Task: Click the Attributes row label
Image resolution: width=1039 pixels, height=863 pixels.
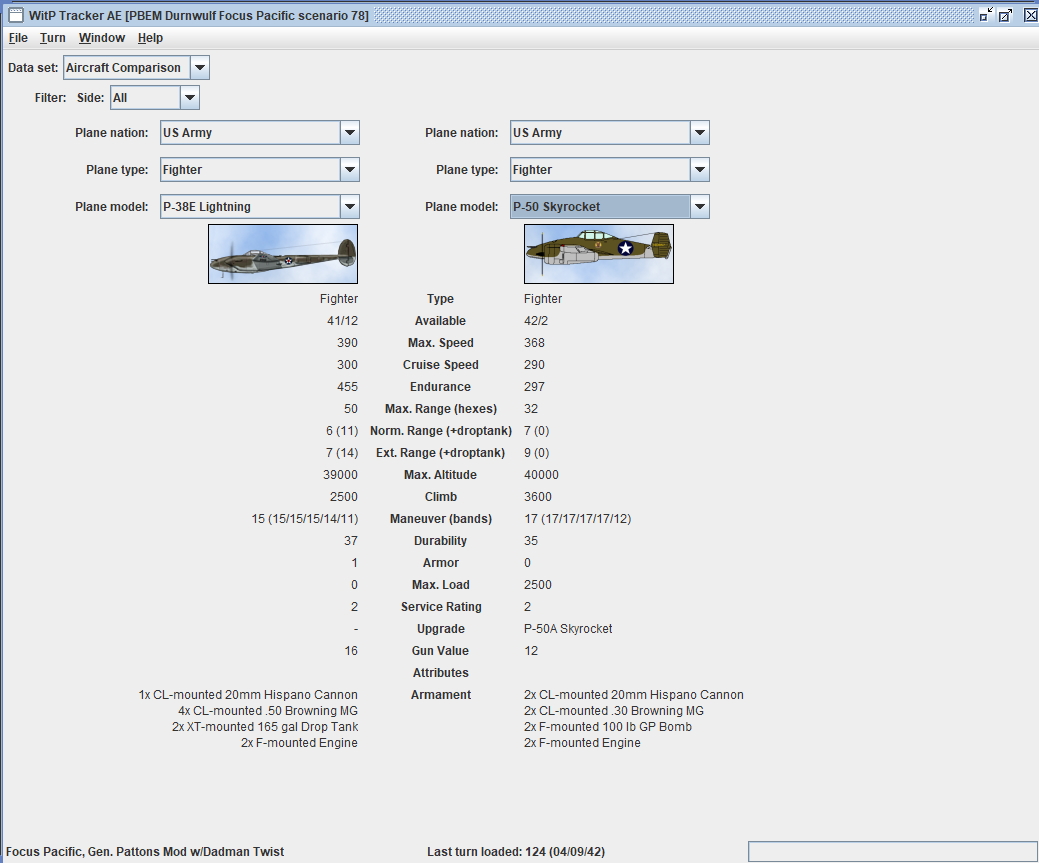Action: (x=441, y=673)
